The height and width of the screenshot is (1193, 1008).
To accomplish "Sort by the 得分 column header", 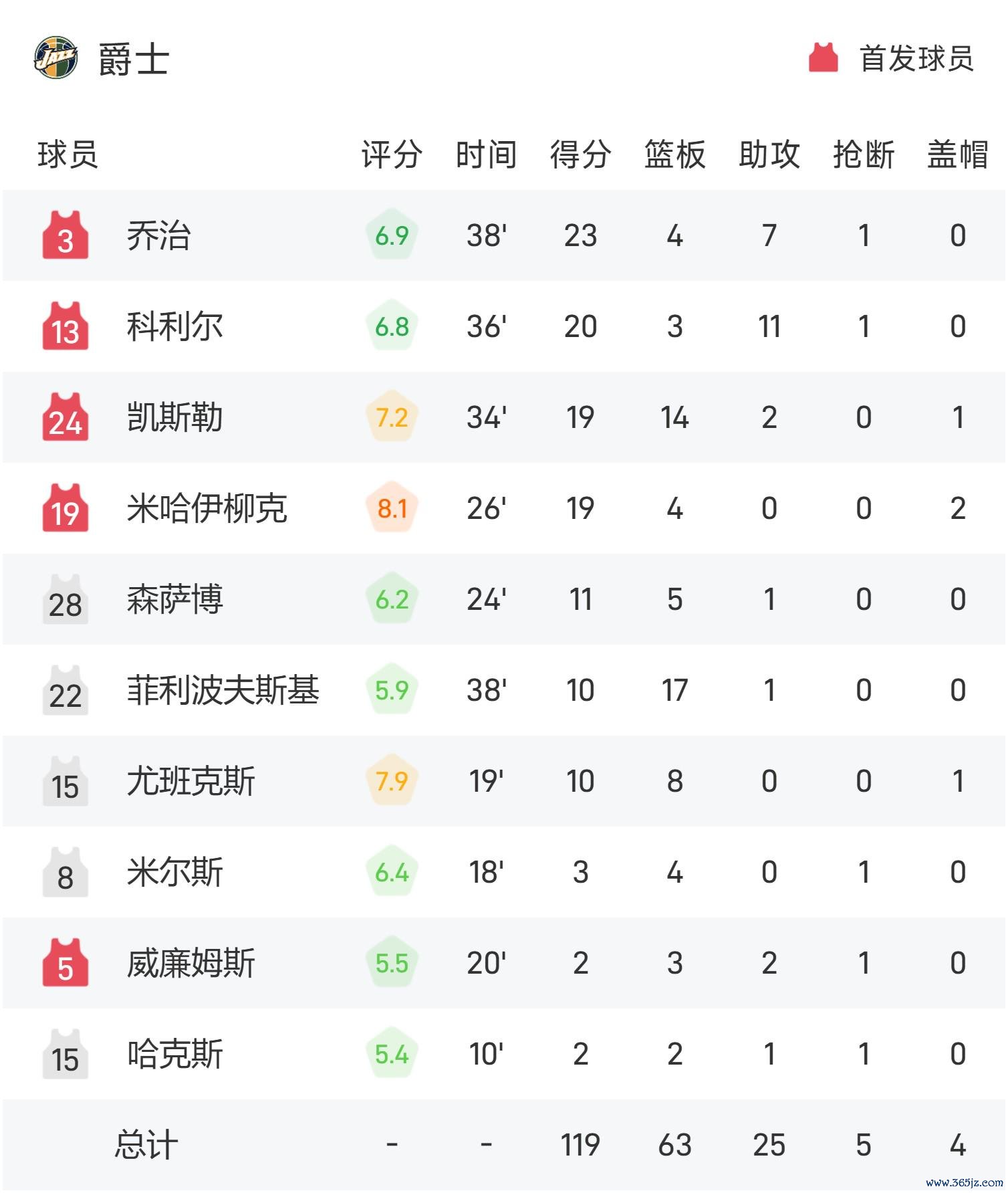I will click(580, 154).
